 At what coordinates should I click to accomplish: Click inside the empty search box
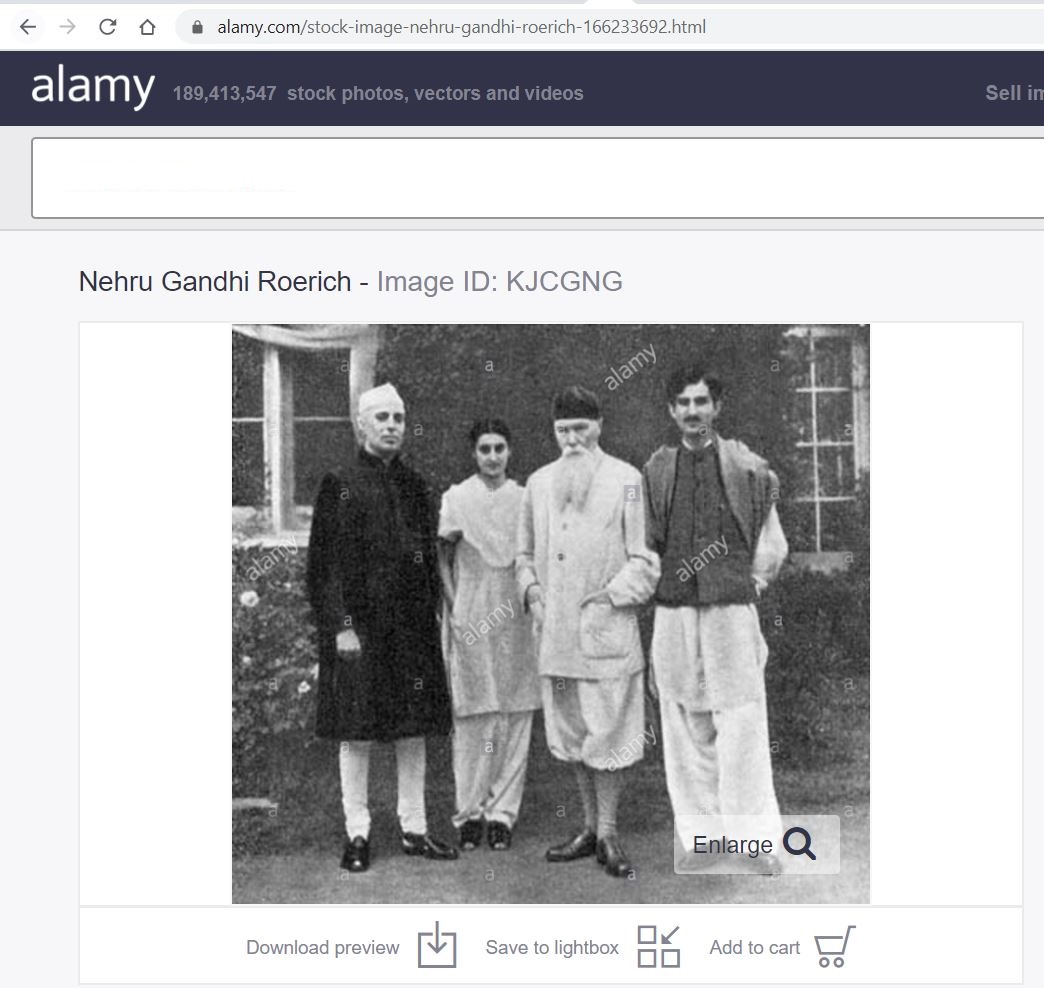click(537, 178)
